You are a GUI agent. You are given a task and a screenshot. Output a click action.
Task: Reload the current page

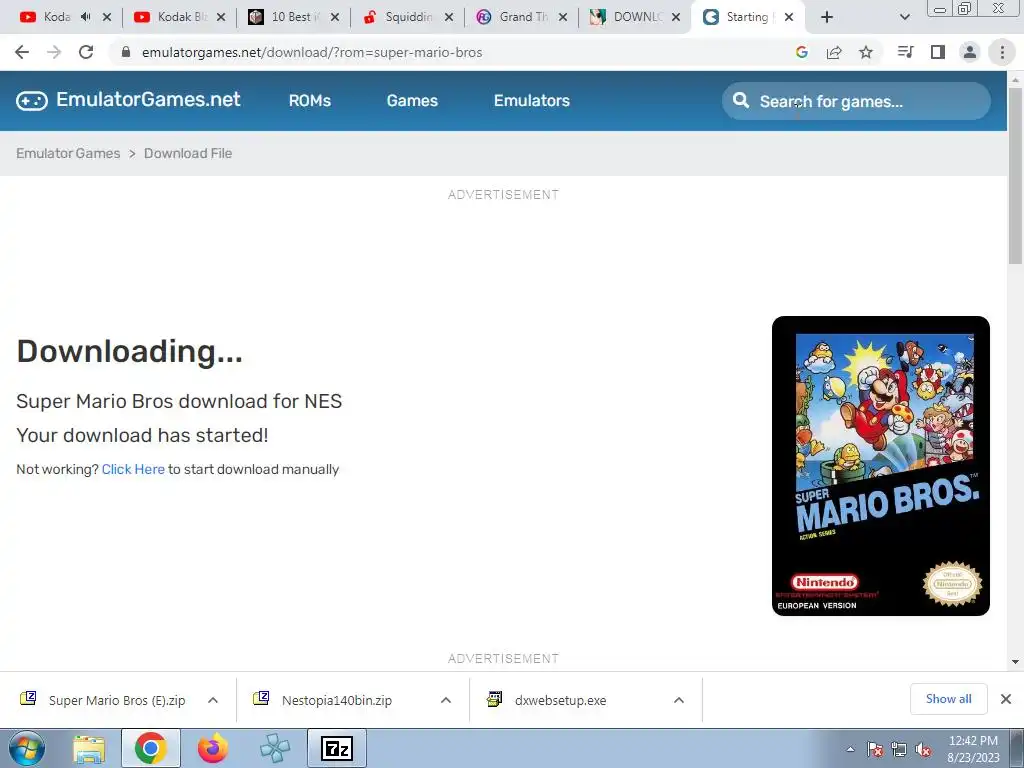click(x=86, y=52)
